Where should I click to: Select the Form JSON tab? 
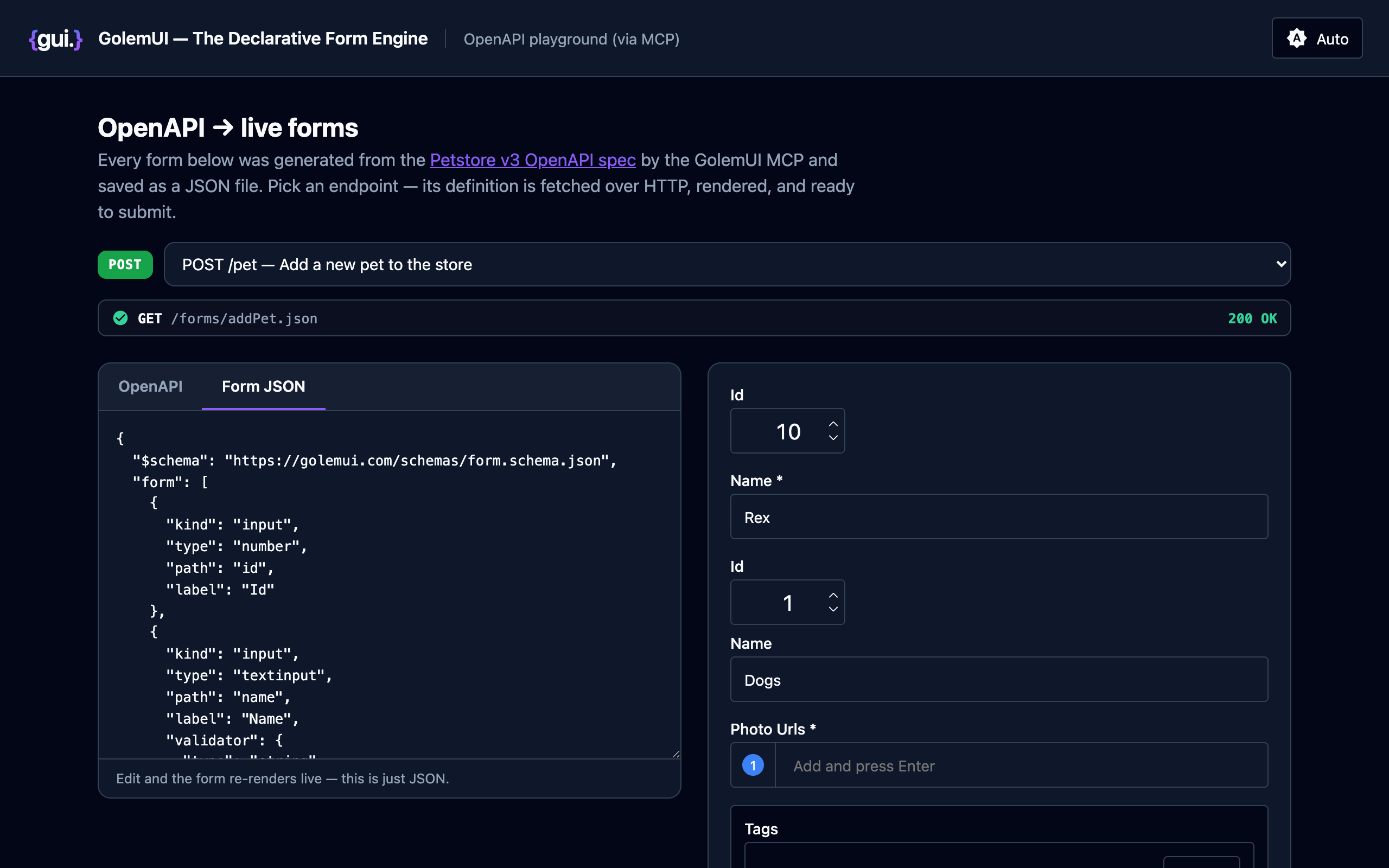(x=264, y=386)
